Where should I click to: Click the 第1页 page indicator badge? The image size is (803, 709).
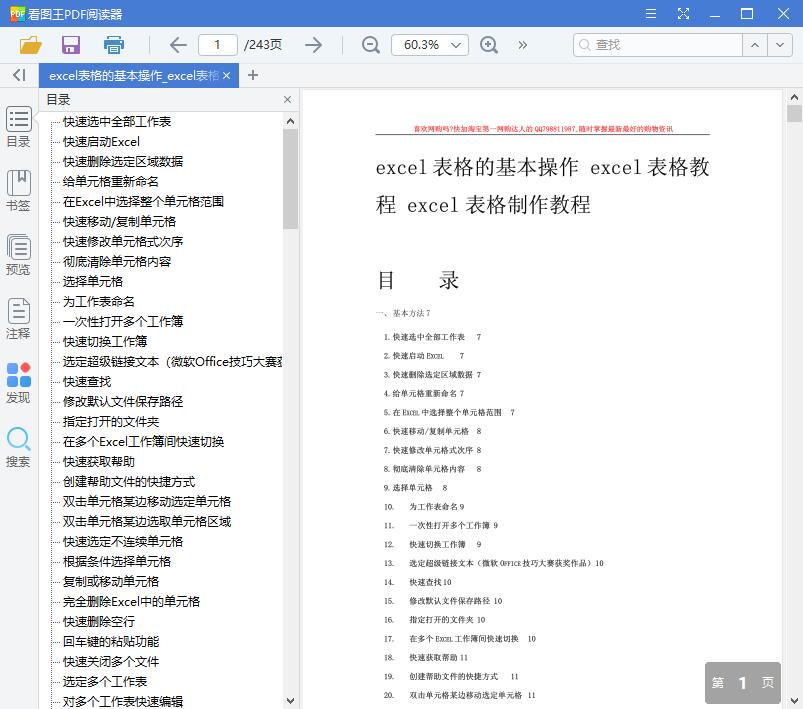pos(743,682)
